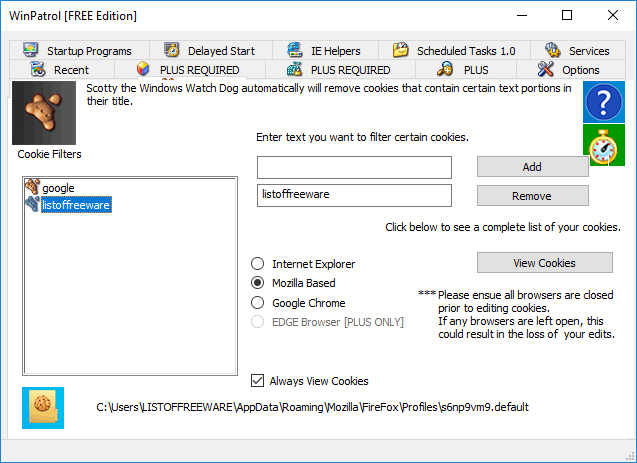Select the Google Chrome radio button
The image size is (637, 463).
258,303
